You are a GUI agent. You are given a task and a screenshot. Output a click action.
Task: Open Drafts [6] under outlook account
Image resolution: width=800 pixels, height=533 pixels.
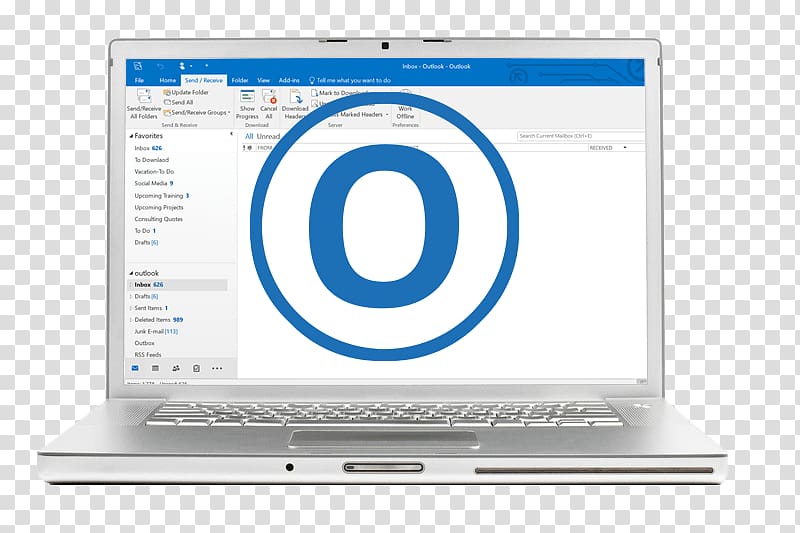146,296
